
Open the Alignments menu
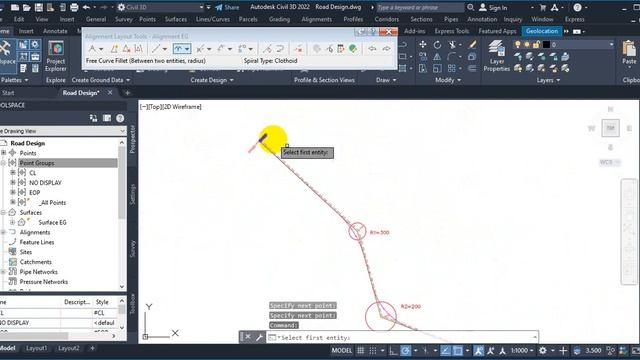(316, 19)
